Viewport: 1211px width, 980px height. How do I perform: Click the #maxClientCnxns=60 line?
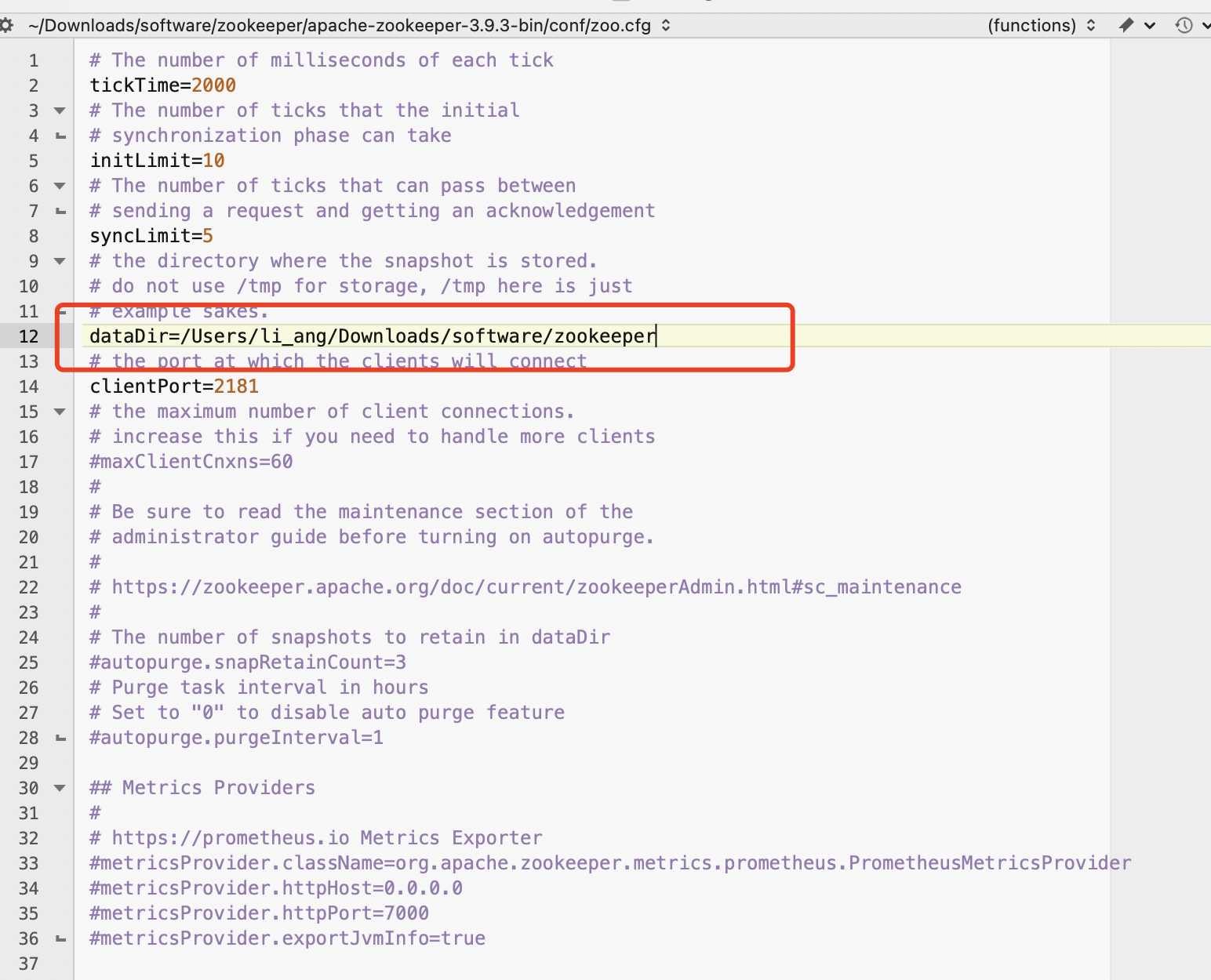point(191,462)
